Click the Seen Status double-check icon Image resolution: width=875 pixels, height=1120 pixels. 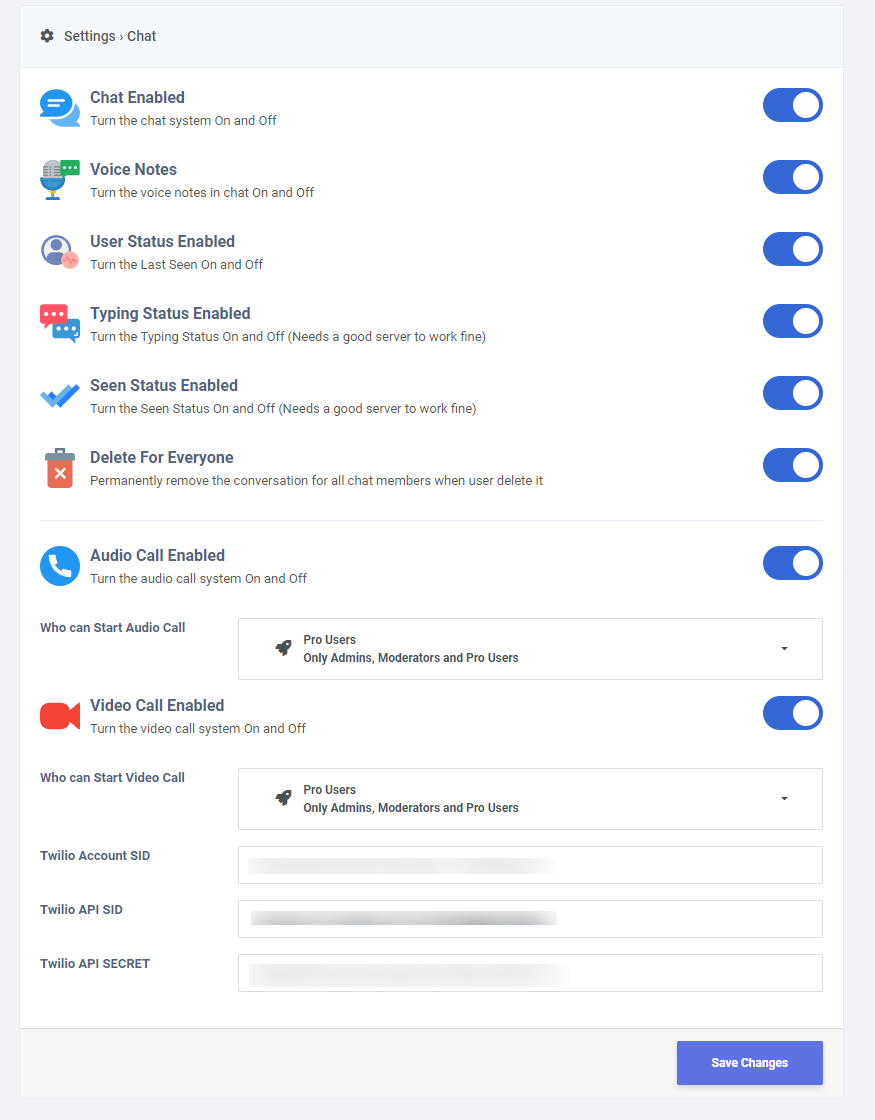[60, 396]
